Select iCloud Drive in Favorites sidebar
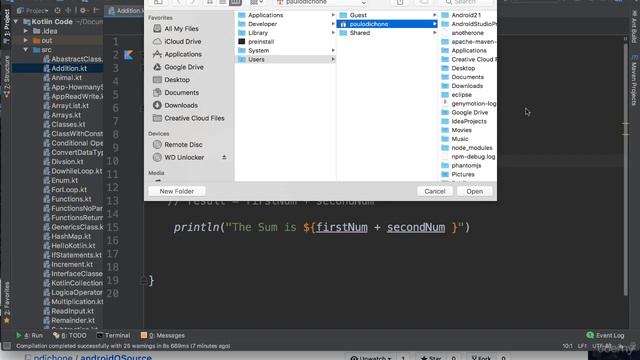 click(x=177, y=42)
